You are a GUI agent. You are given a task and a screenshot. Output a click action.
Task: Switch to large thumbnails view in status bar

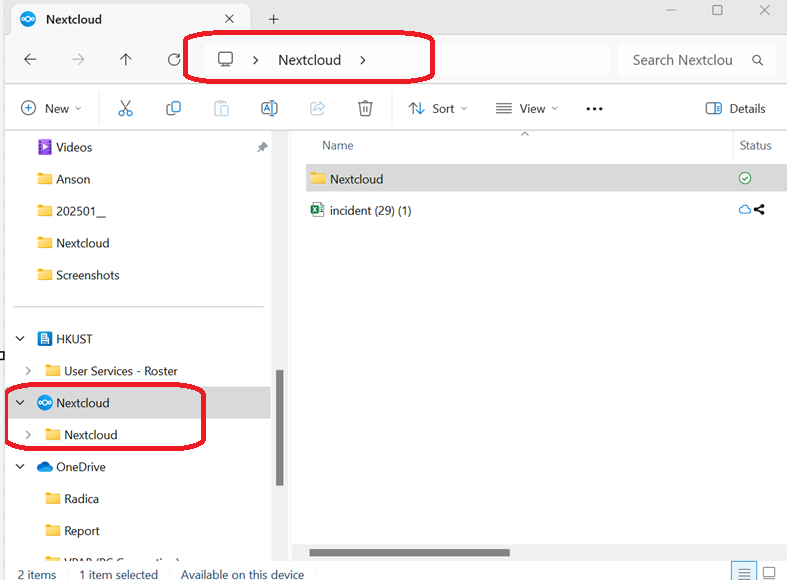(769, 572)
